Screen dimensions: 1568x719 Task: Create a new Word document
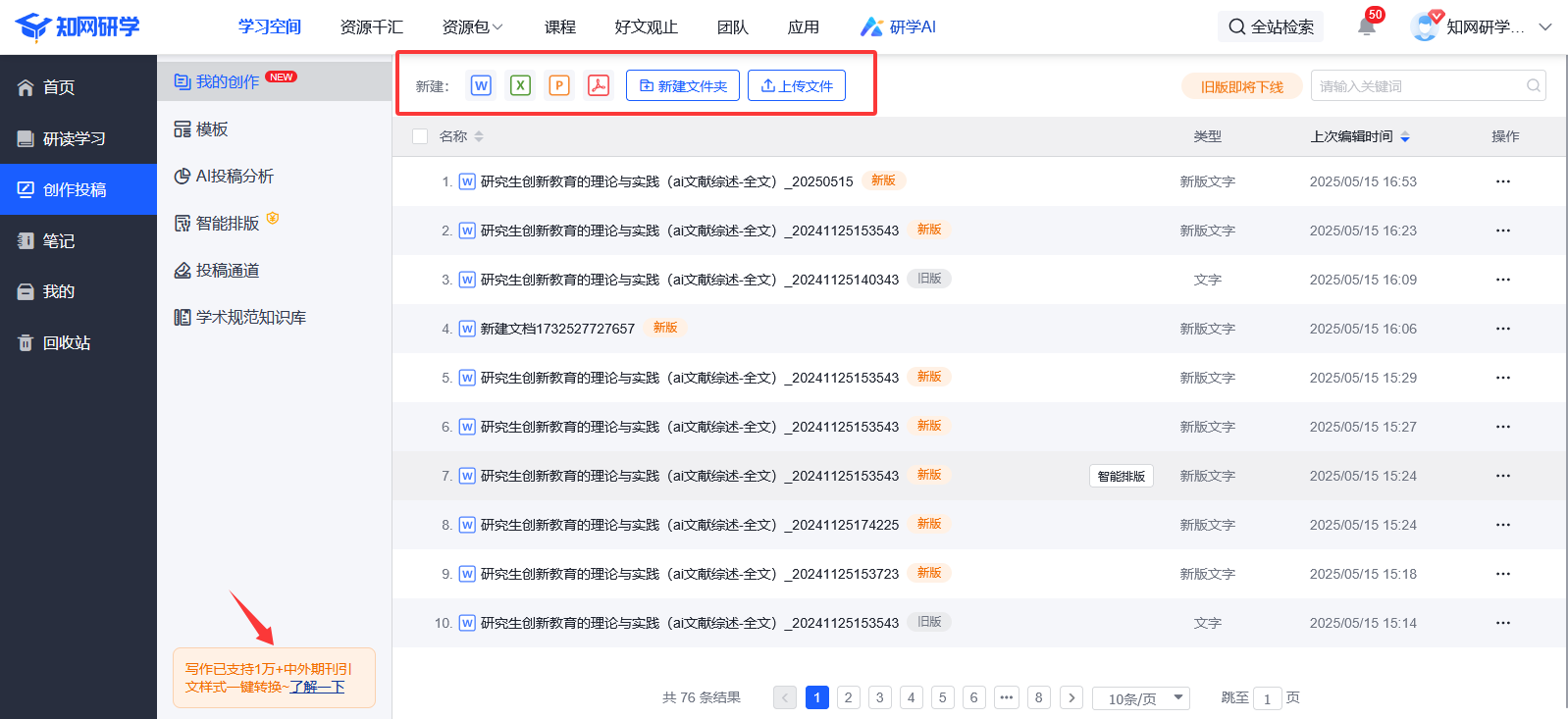tap(481, 85)
